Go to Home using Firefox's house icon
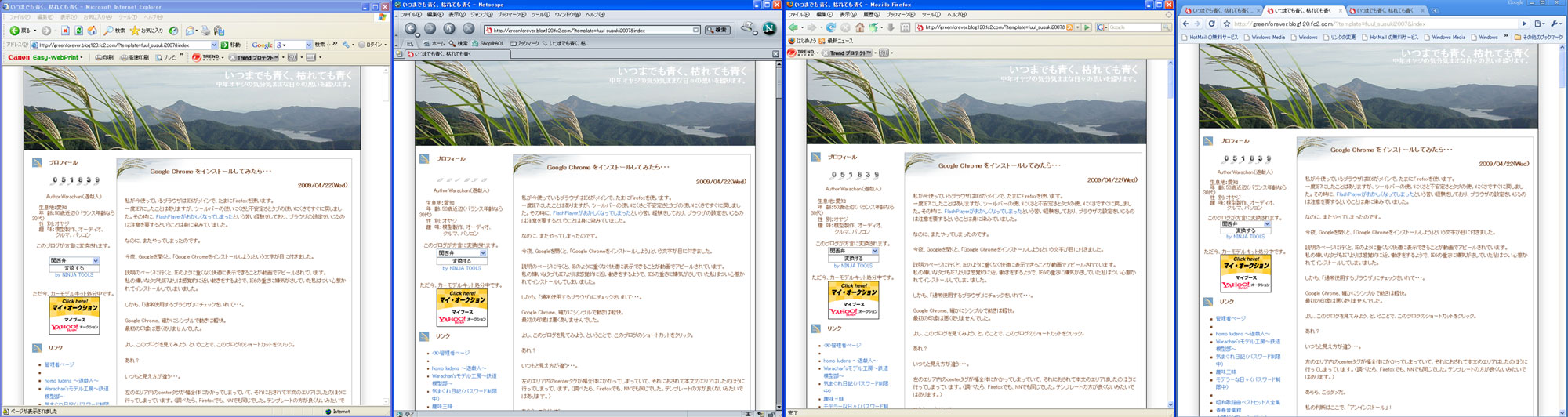The image size is (1568, 417). pos(859,27)
